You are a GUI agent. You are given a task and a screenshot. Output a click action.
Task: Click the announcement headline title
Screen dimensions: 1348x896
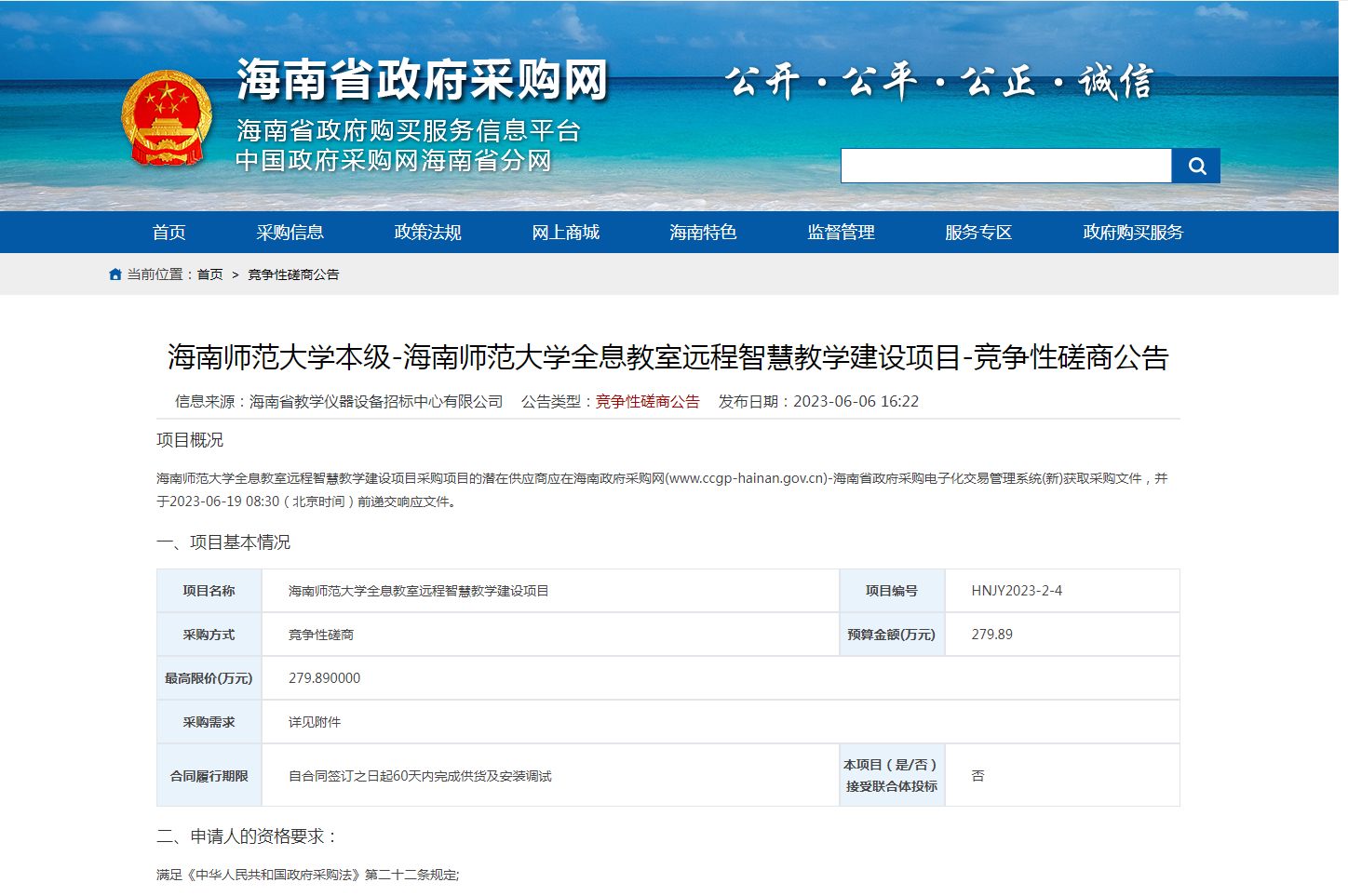pyautogui.click(x=667, y=357)
